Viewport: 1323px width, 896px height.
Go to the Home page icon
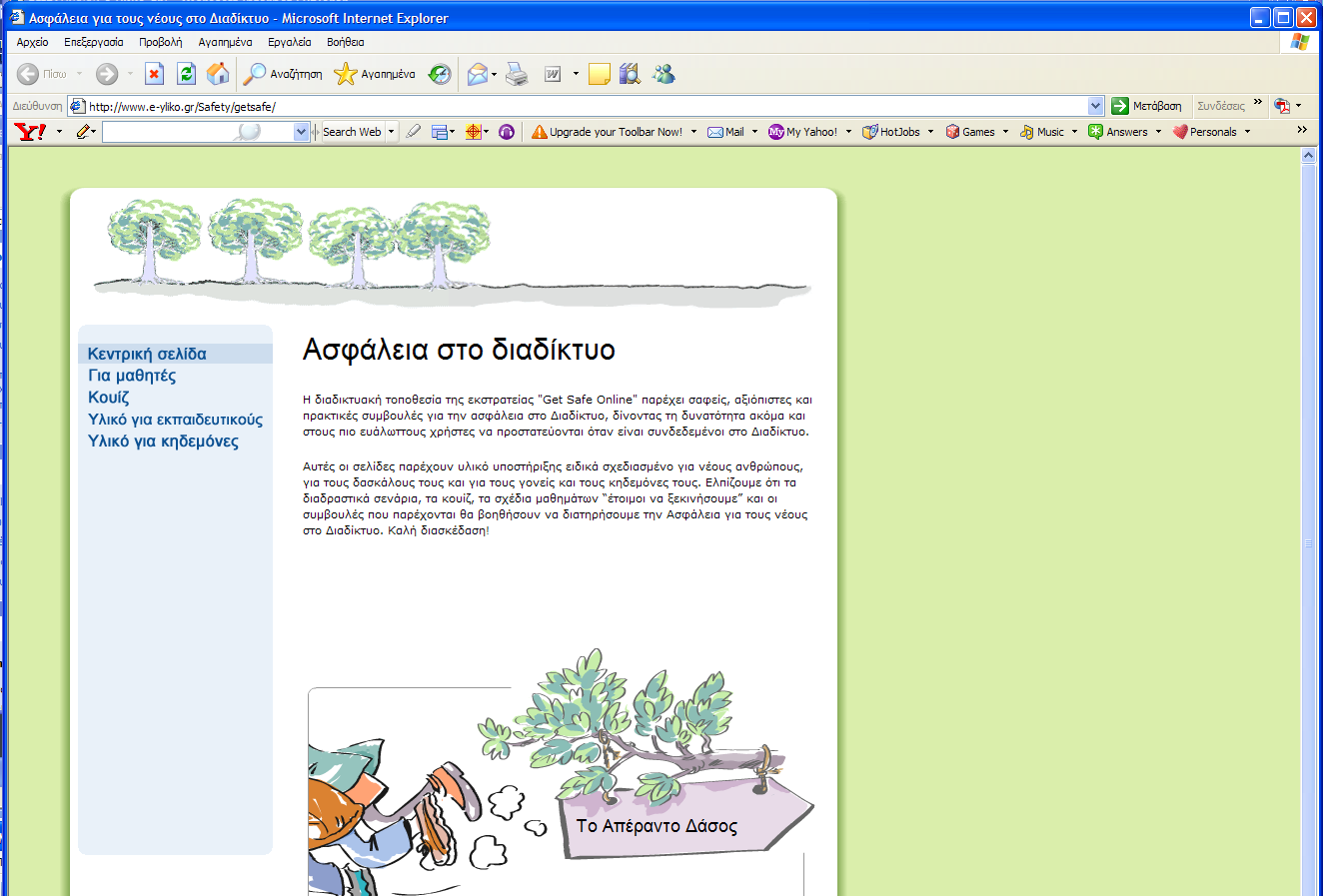coord(218,74)
